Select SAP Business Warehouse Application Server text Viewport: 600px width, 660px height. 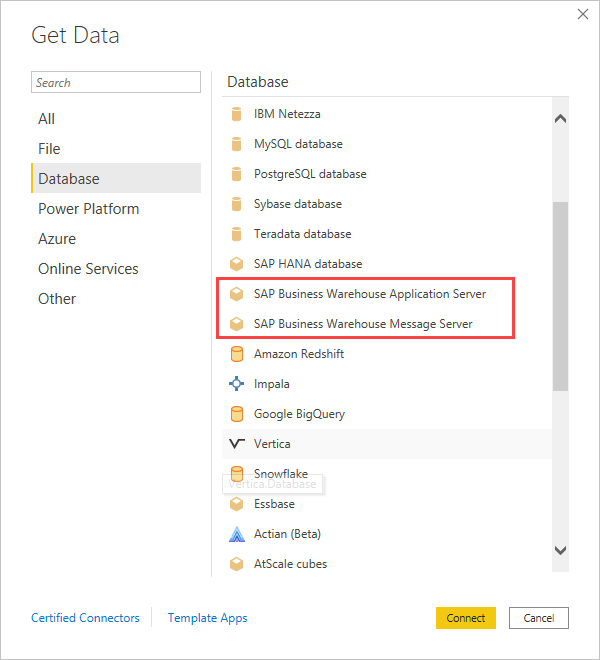pyautogui.click(x=370, y=294)
